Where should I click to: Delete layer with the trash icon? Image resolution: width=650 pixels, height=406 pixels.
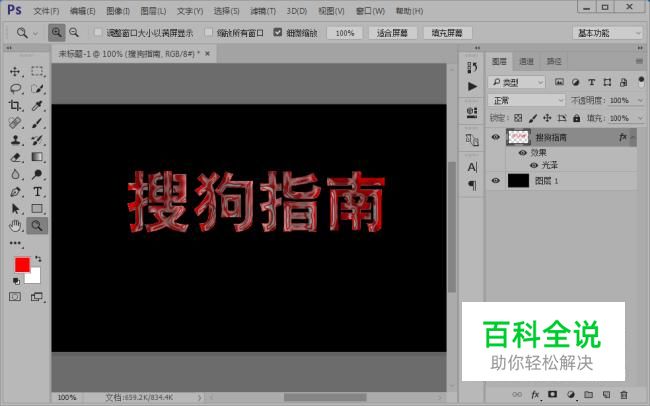point(624,394)
